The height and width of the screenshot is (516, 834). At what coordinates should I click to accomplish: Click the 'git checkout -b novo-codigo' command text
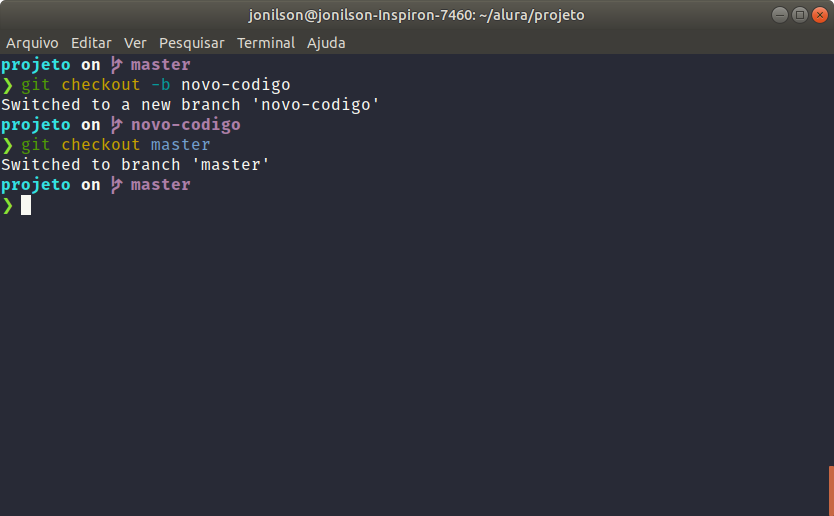pos(155,85)
